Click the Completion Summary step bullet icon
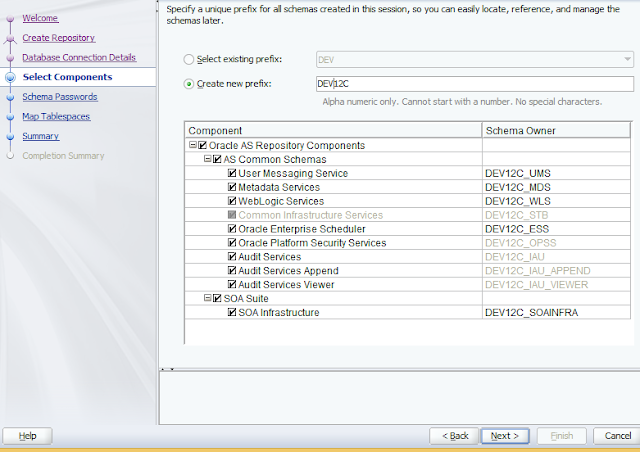Screen dimensions: 640x452 tap(11, 156)
